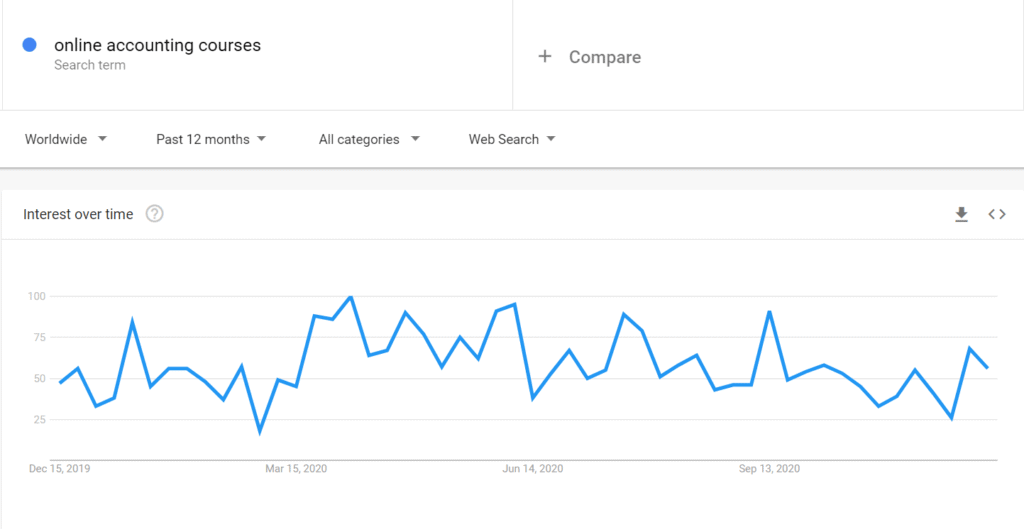Screen dimensions: 1024x529
Task: Click the Dec 15, 2019 axis label
Action: pyautogui.click(x=59, y=468)
